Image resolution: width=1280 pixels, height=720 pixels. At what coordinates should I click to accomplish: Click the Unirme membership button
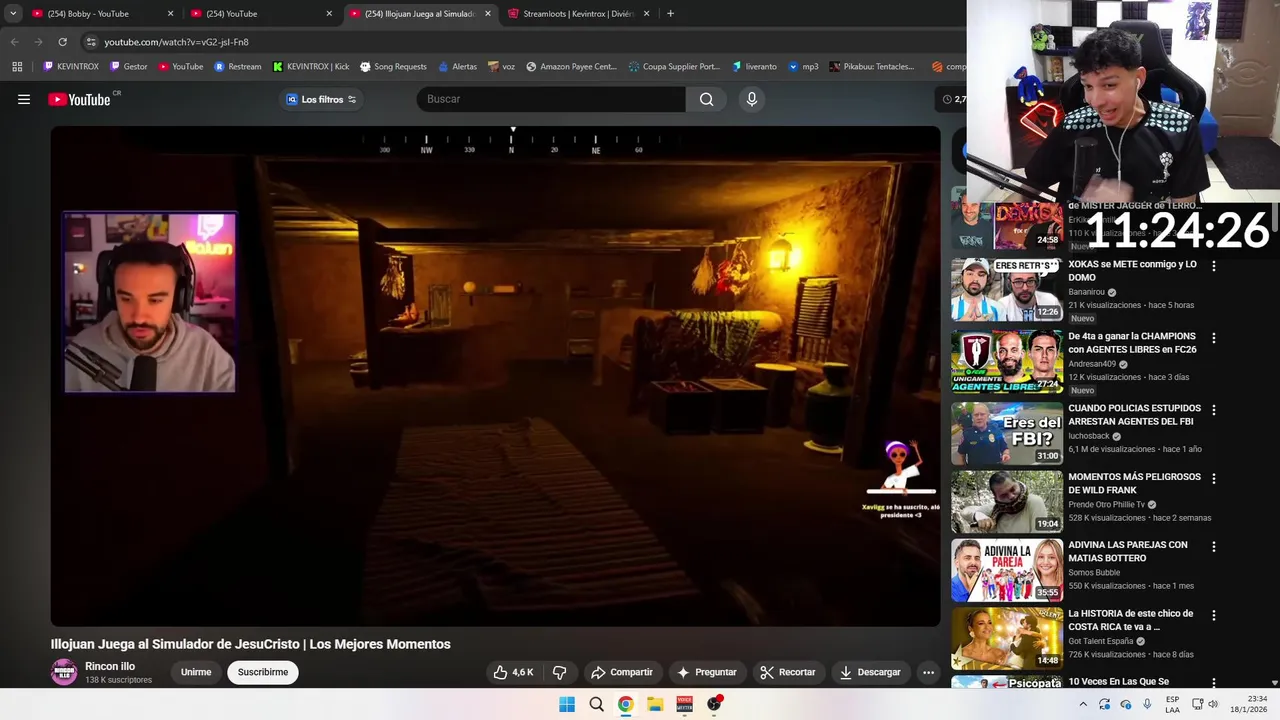196,672
